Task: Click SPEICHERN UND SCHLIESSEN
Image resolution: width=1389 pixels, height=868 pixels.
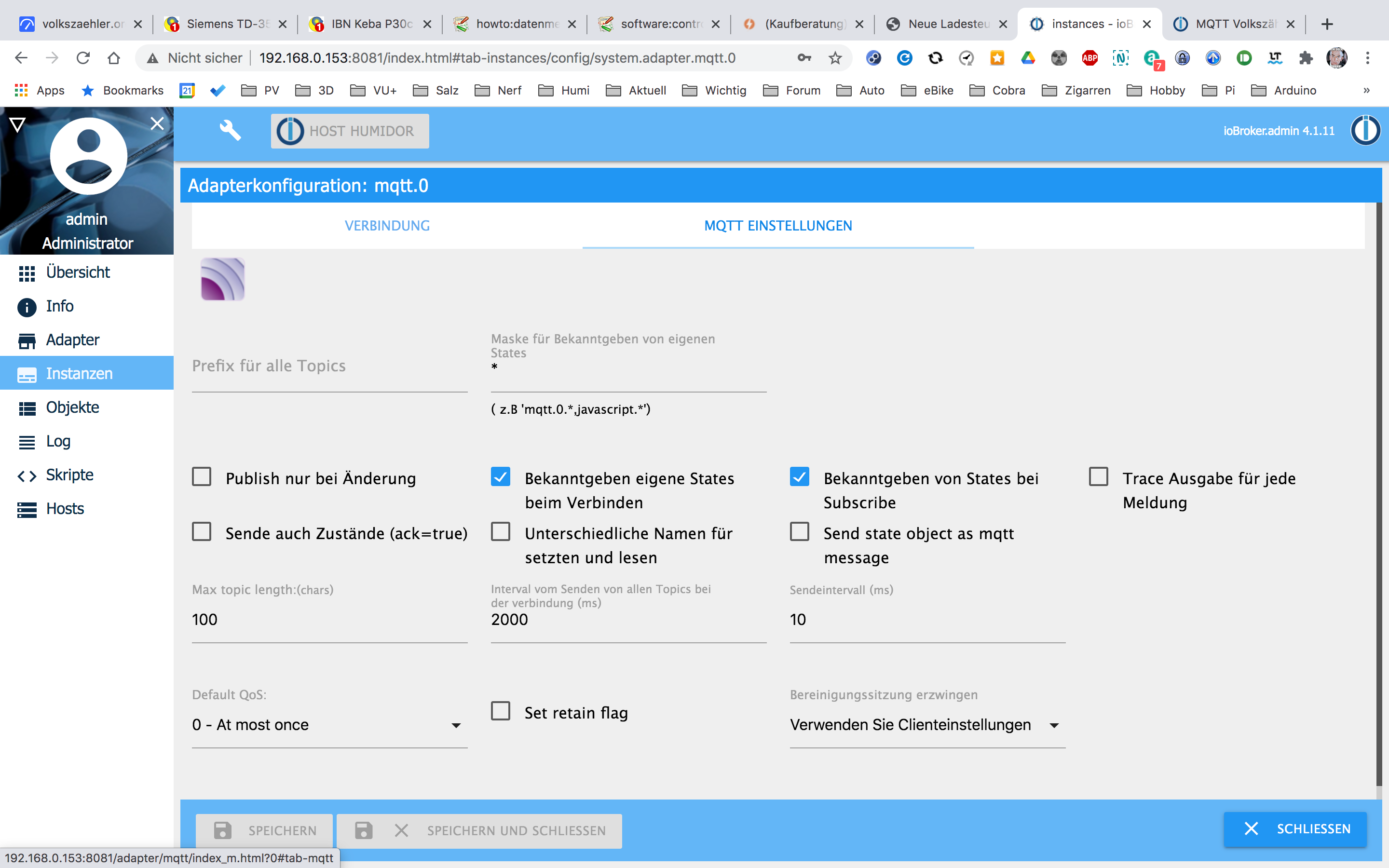Action: 479,830
